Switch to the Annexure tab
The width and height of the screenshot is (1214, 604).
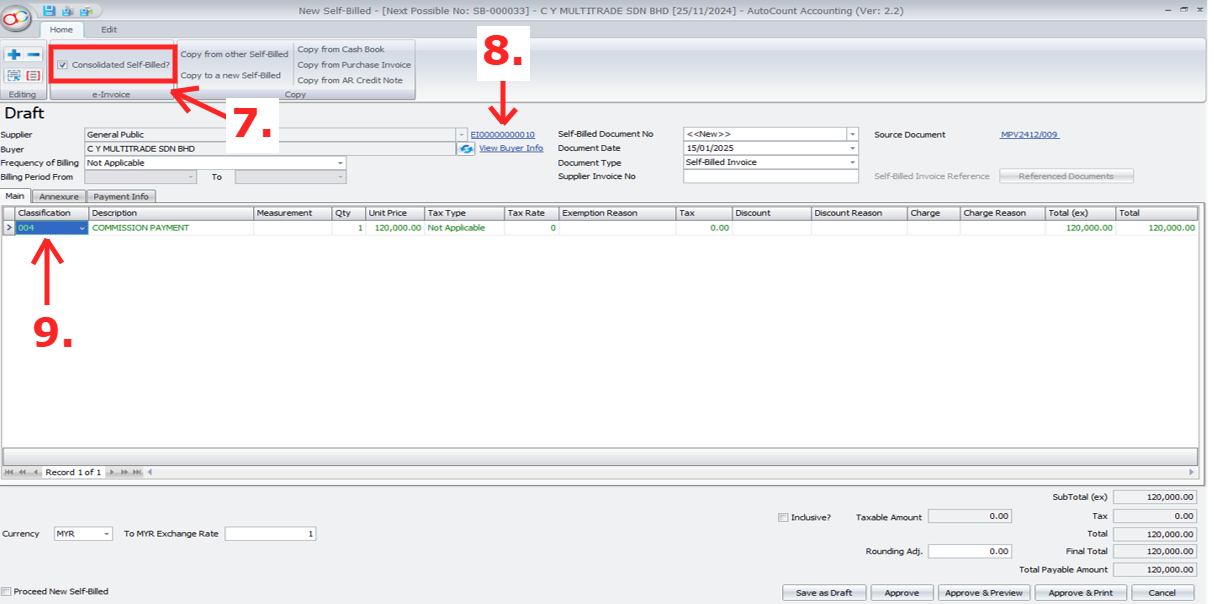point(59,197)
